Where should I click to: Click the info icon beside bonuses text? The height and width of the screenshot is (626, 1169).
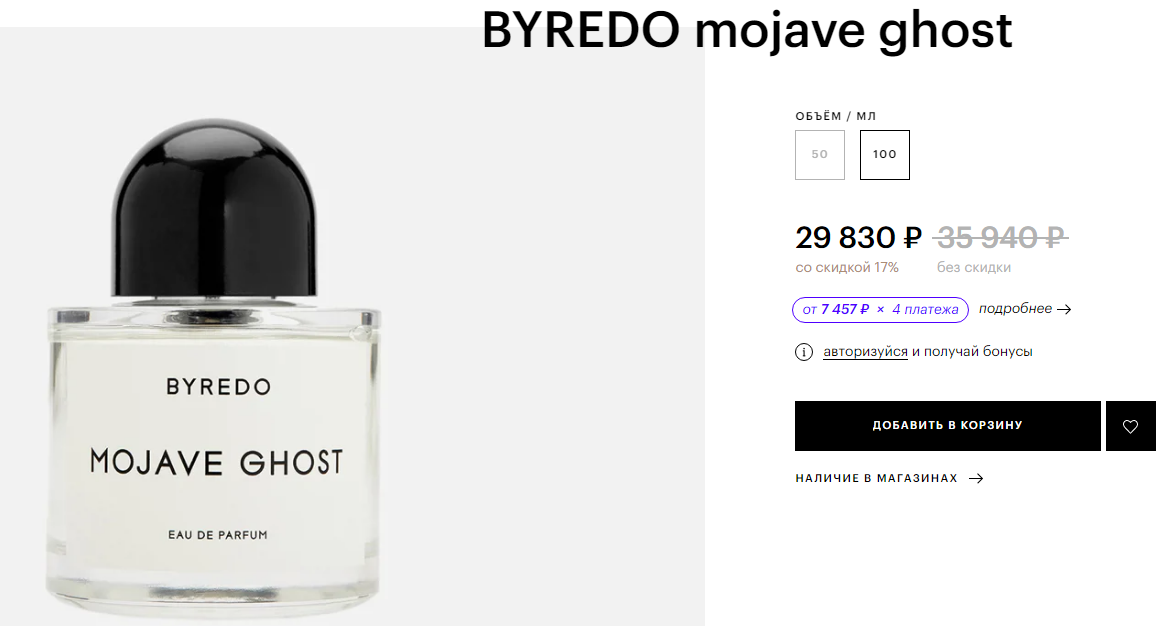coord(804,352)
